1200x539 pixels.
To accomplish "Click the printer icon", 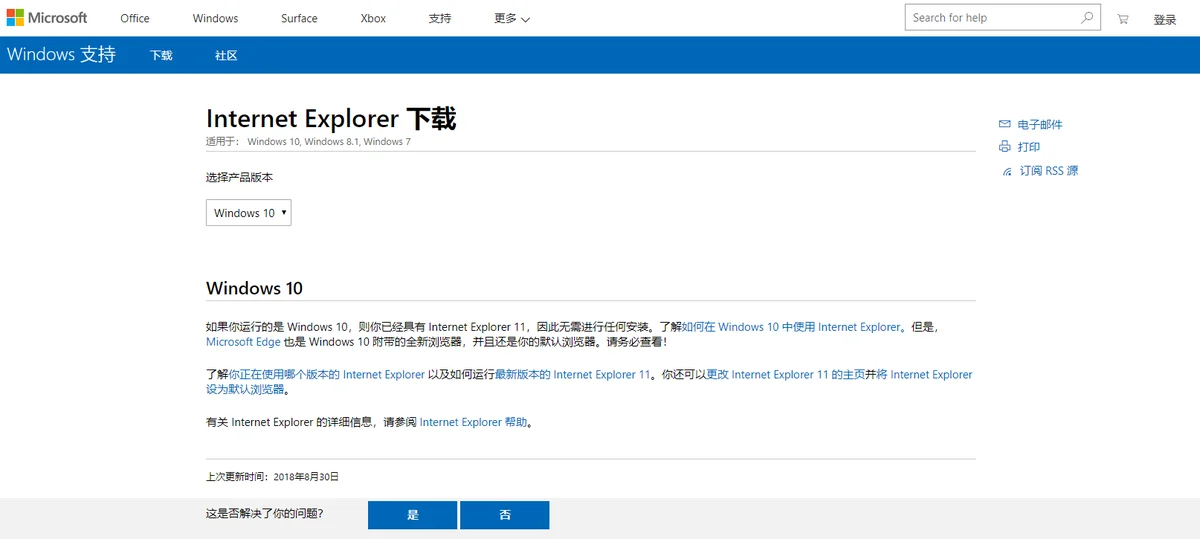I will tap(1005, 147).
